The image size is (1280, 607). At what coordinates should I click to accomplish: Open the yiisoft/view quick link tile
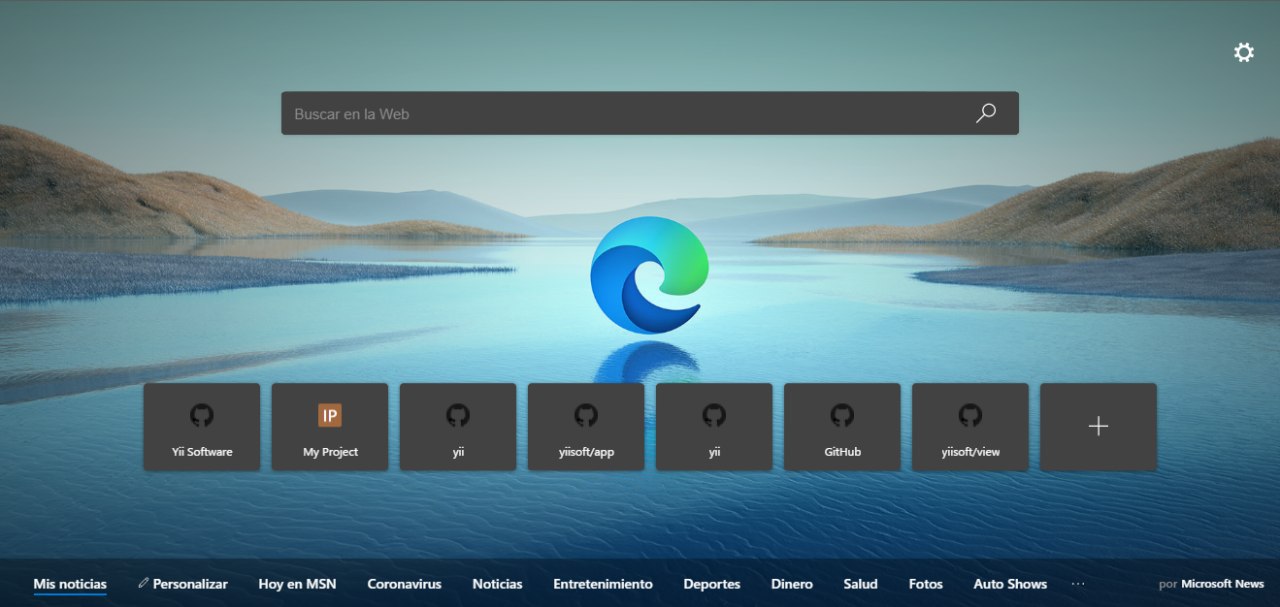[970, 427]
